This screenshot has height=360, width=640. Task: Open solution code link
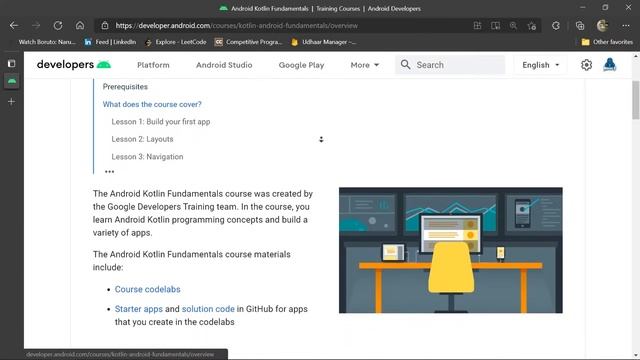coord(208,309)
